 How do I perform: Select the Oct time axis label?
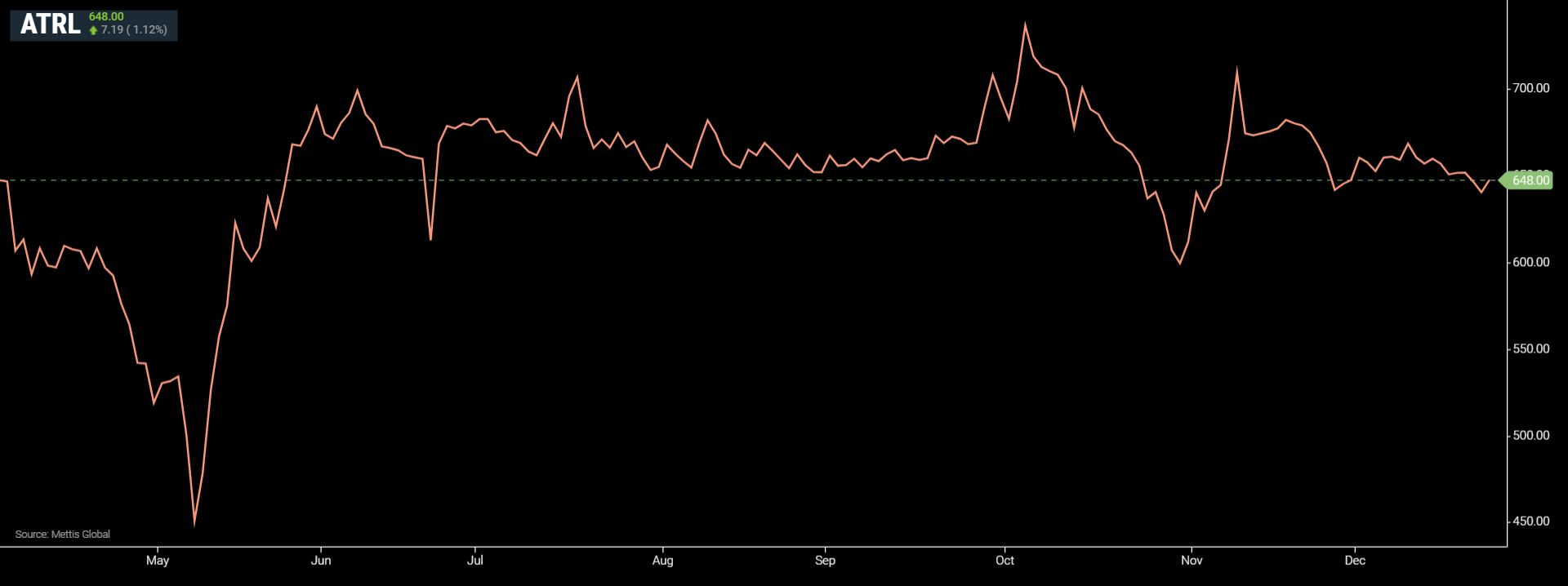pyautogui.click(x=1004, y=560)
